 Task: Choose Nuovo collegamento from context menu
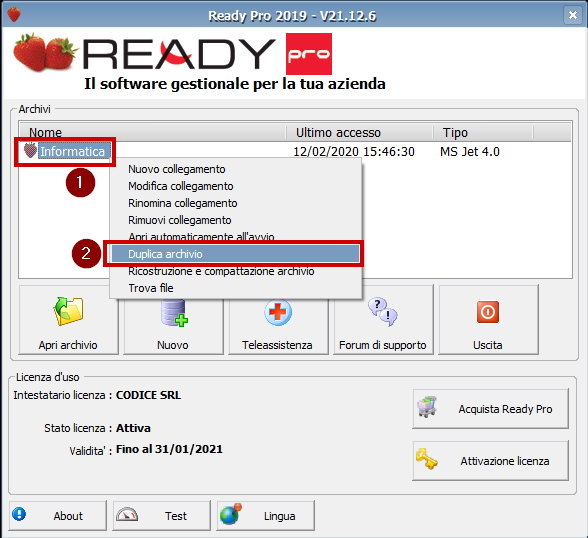point(177,169)
